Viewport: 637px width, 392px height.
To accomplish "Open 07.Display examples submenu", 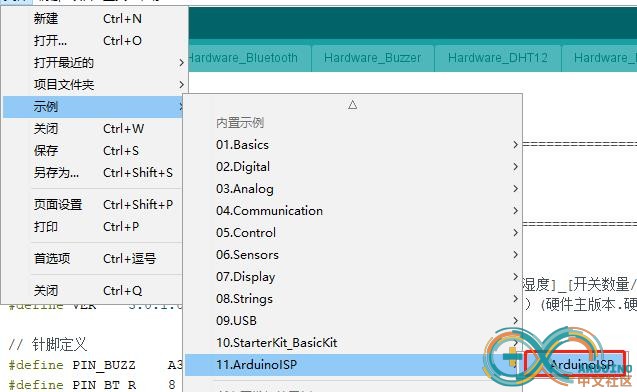I will click(353, 277).
